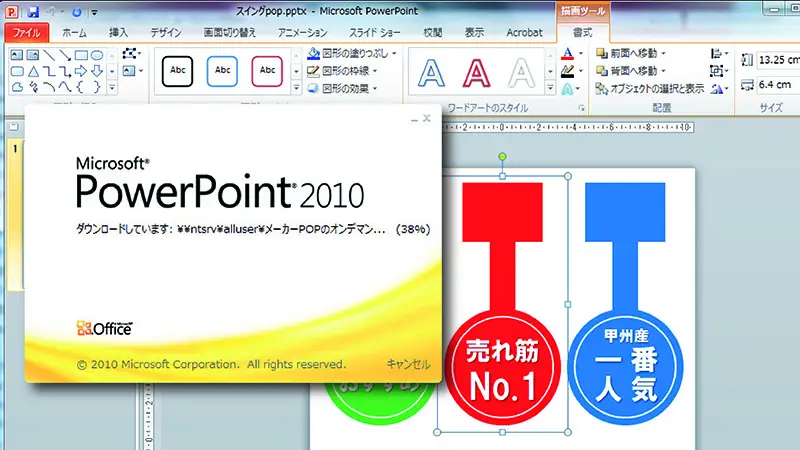Apply the blue outline Abc shape style
This screenshot has width=800, height=450.
[222, 71]
